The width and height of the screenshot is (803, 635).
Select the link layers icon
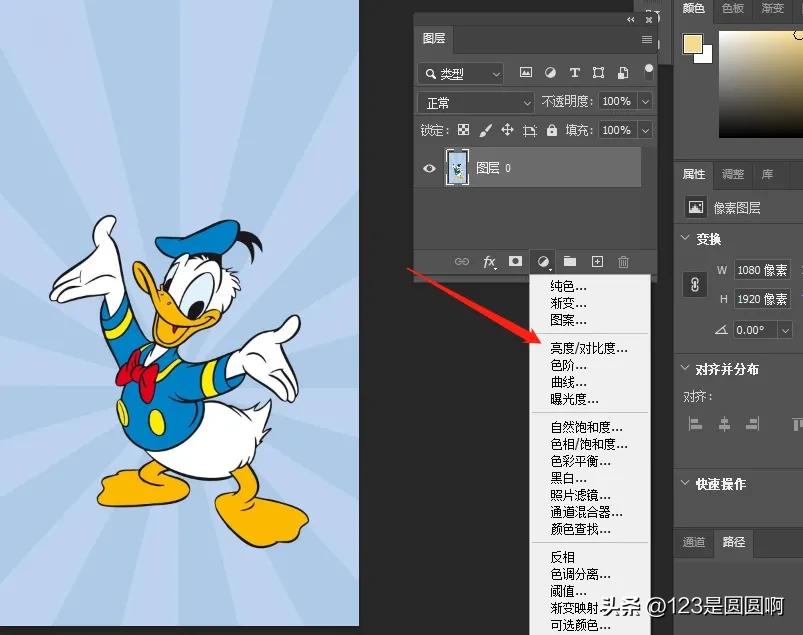pos(462,261)
